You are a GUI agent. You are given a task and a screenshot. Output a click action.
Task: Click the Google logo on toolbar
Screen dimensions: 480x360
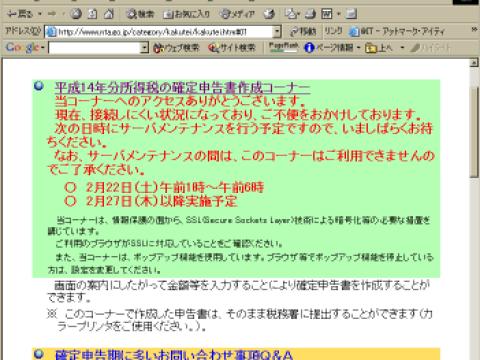click(23, 48)
